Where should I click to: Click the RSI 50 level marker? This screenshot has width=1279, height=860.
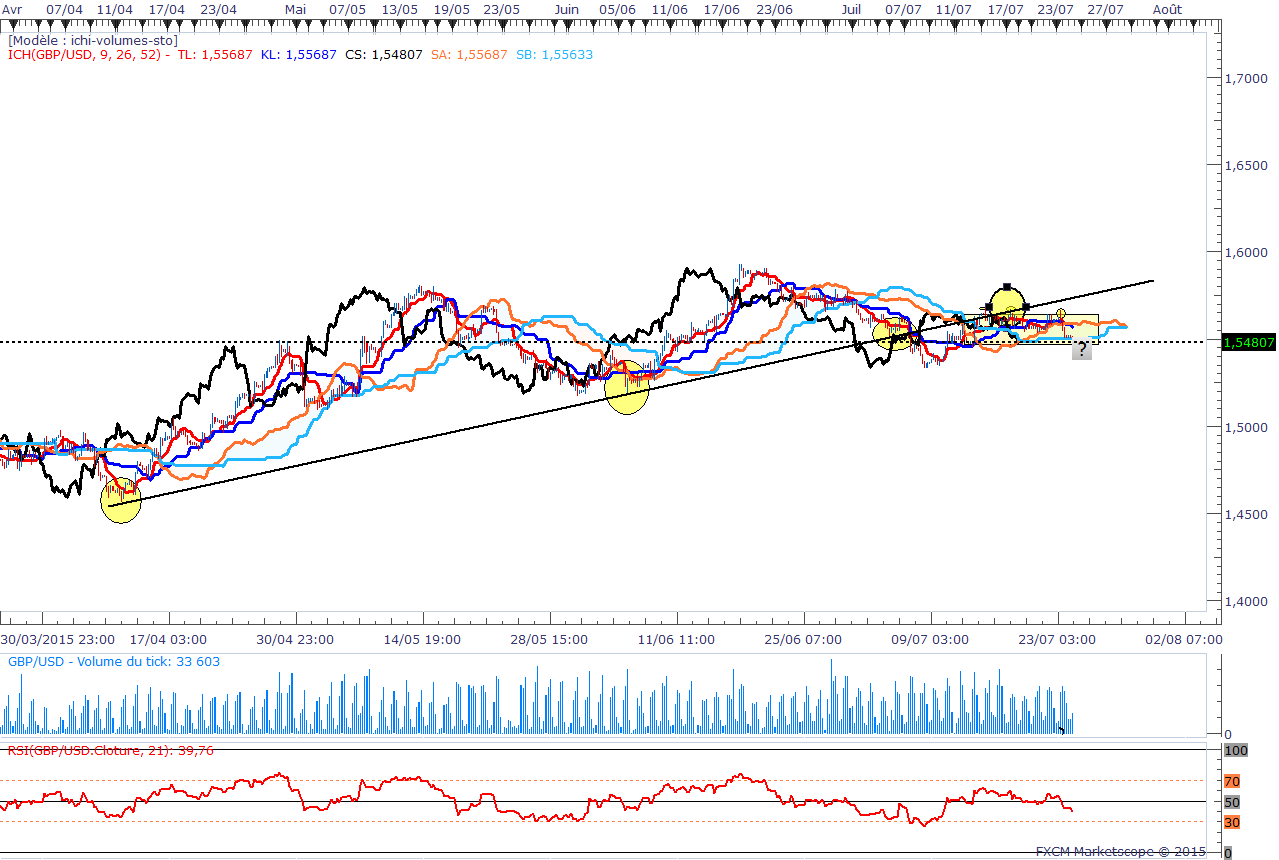coord(1232,802)
